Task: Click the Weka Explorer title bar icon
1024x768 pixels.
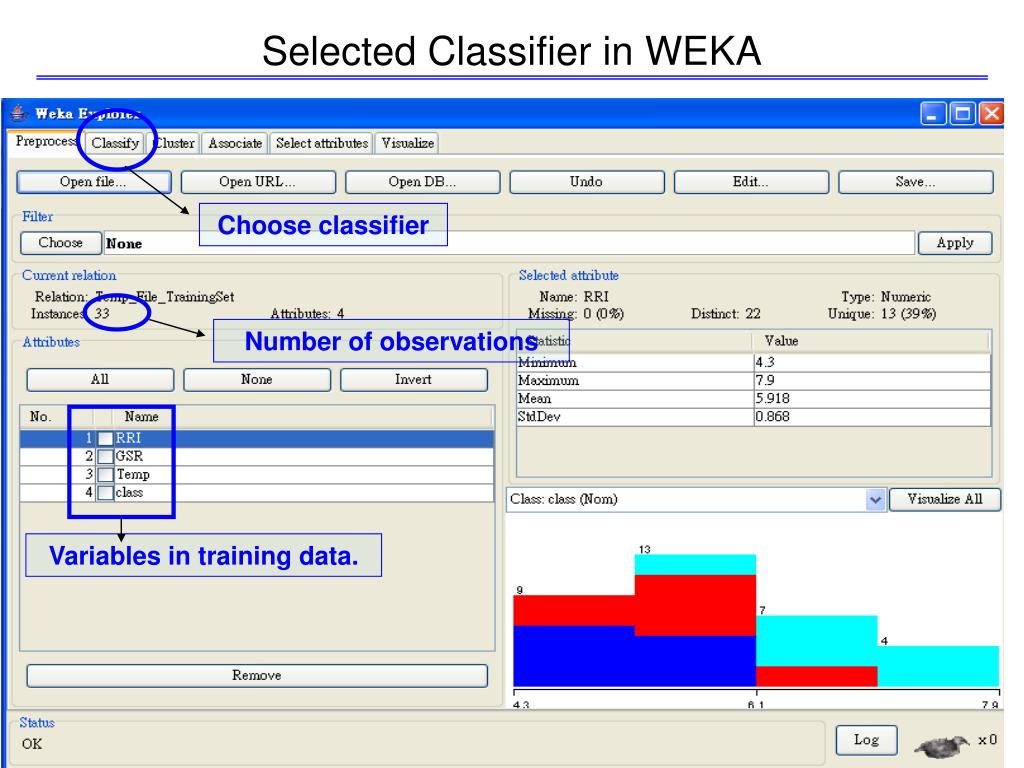Action: coord(19,112)
